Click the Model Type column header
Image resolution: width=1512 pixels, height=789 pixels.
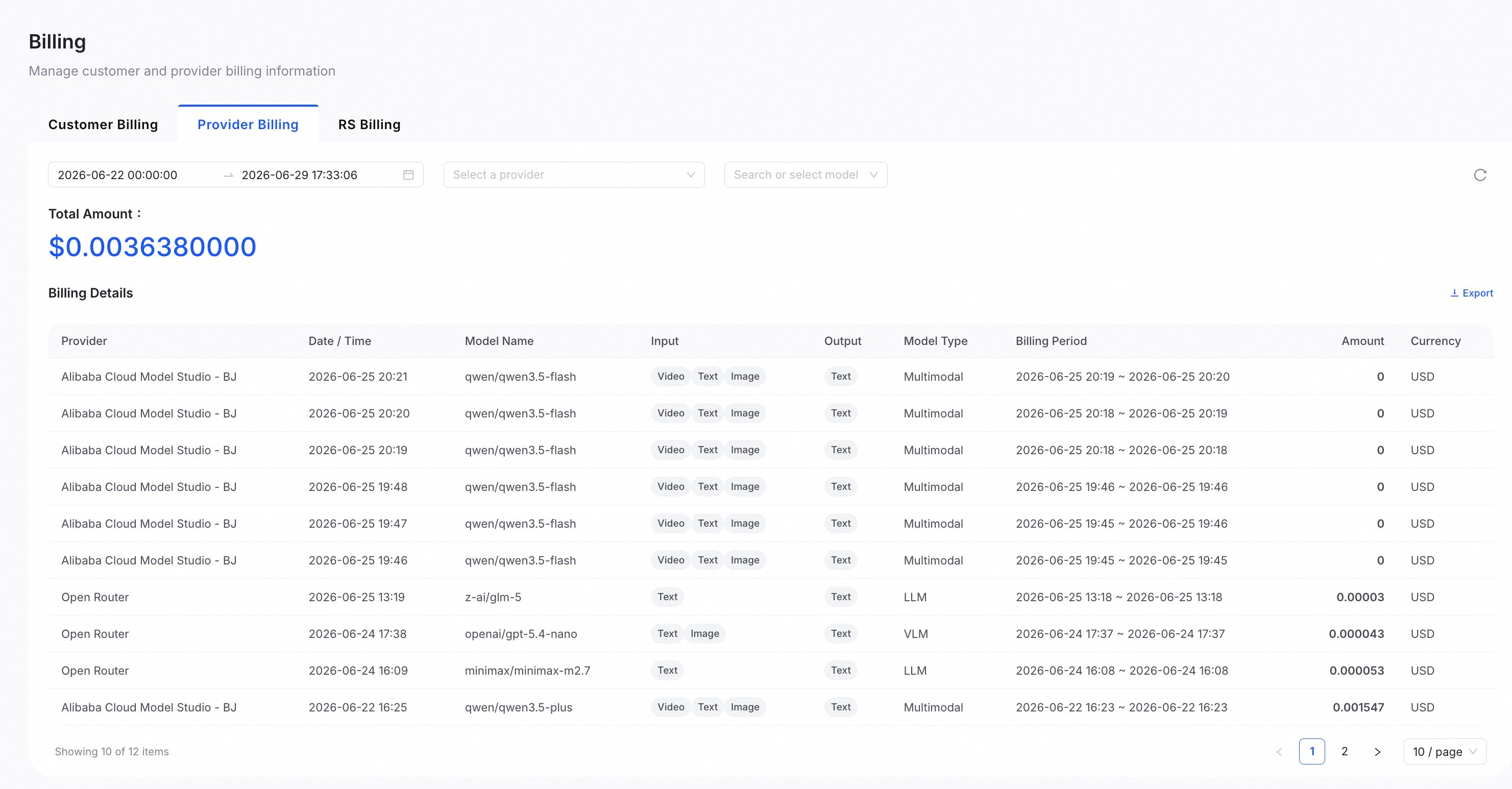pyautogui.click(x=936, y=341)
